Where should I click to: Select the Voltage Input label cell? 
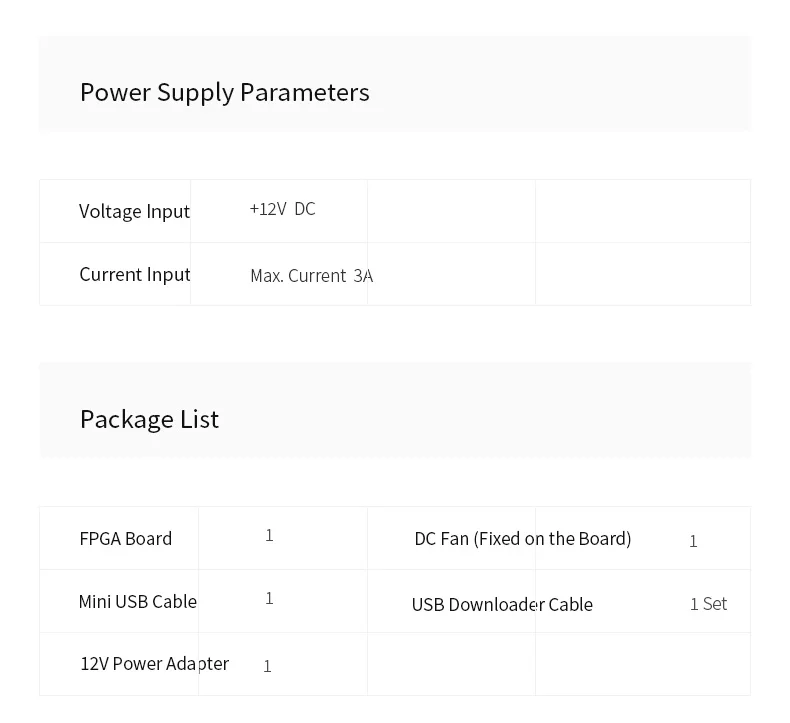click(x=134, y=211)
